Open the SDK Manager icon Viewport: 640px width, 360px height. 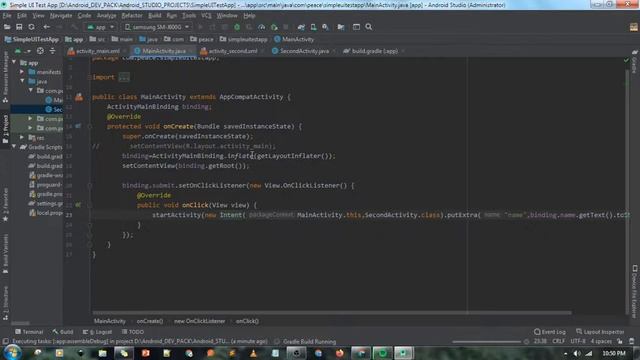[325, 27]
